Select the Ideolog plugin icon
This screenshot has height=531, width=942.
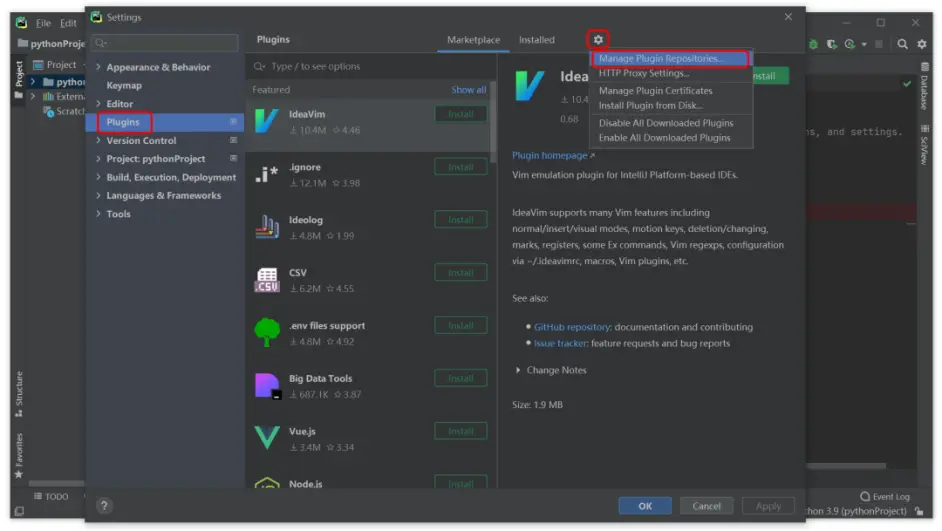click(267, 227)
